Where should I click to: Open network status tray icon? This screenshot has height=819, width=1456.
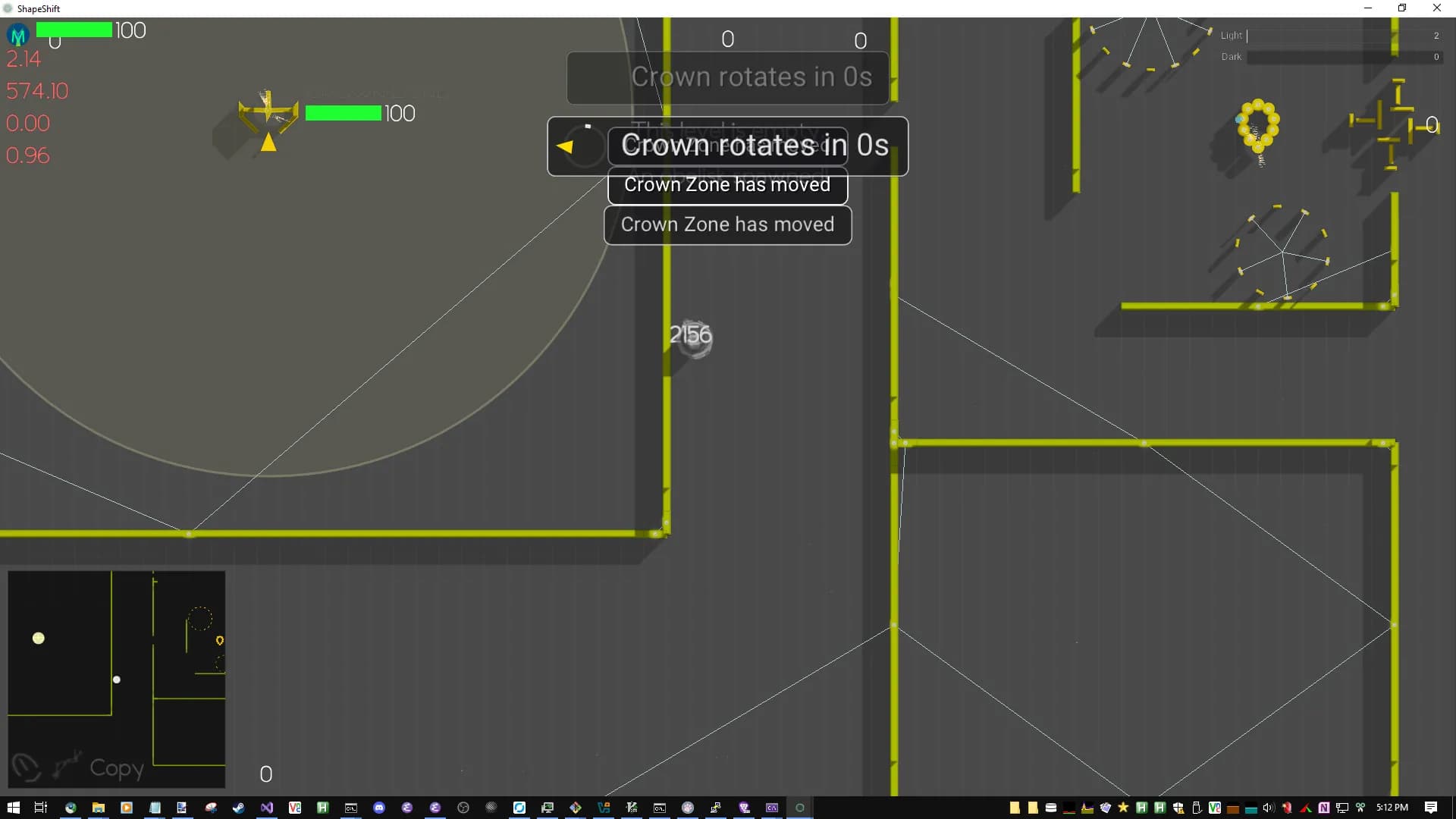1341,808
